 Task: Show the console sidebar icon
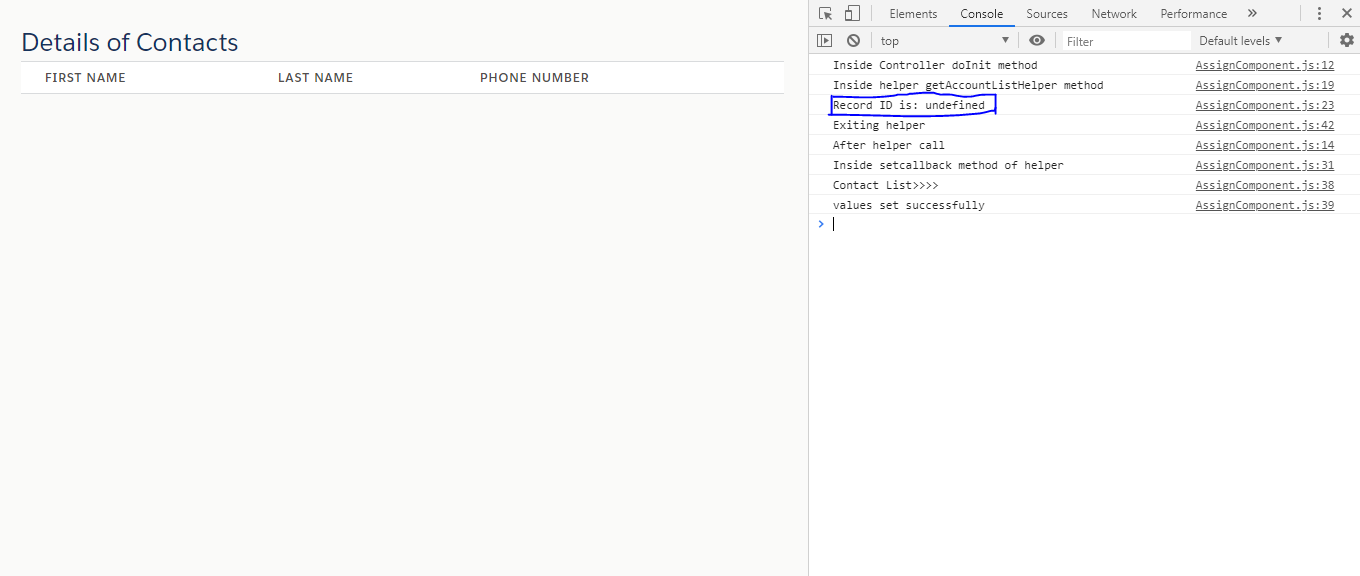[x=824, y=41]
